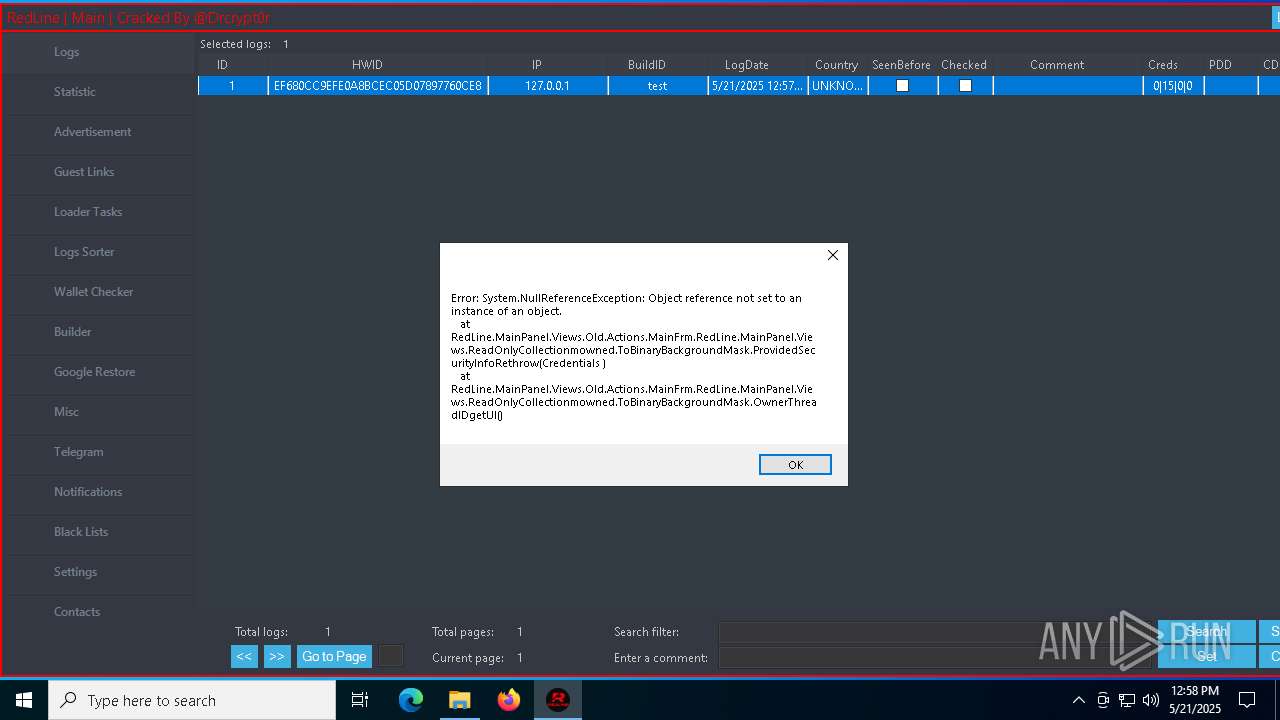The image size is (1280, 720).
Task: Click the Search filter input field
Action: [935, 632]
